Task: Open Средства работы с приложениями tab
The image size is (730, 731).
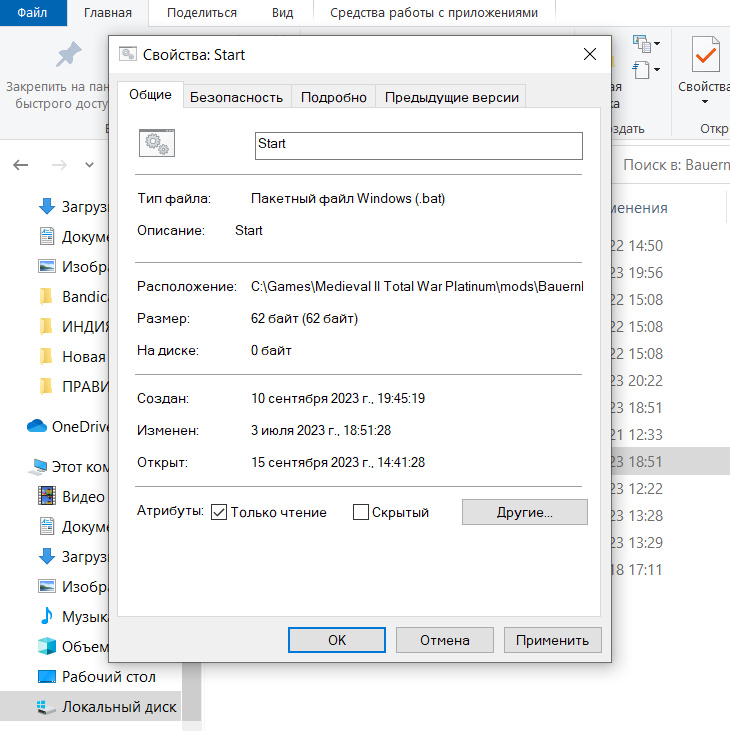Action: (434, 13)
